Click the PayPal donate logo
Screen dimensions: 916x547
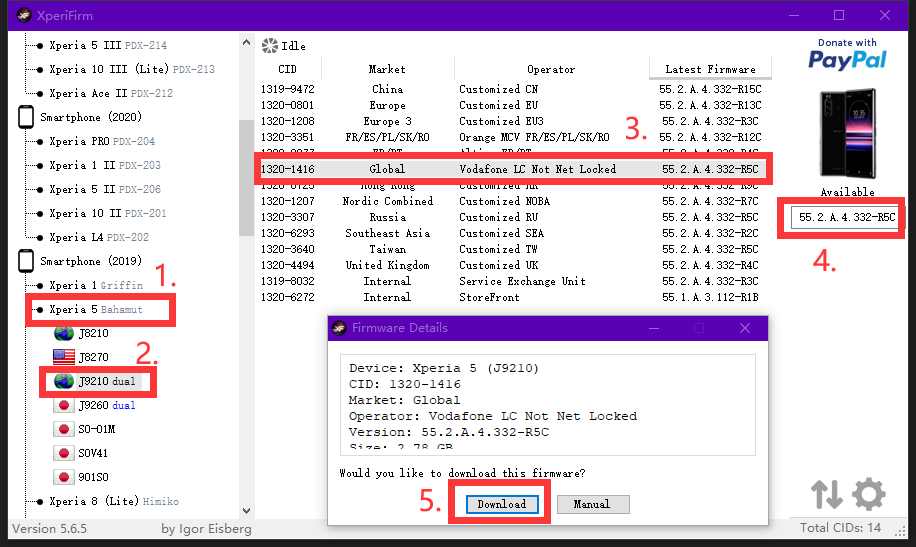click(x=847, y=55)
